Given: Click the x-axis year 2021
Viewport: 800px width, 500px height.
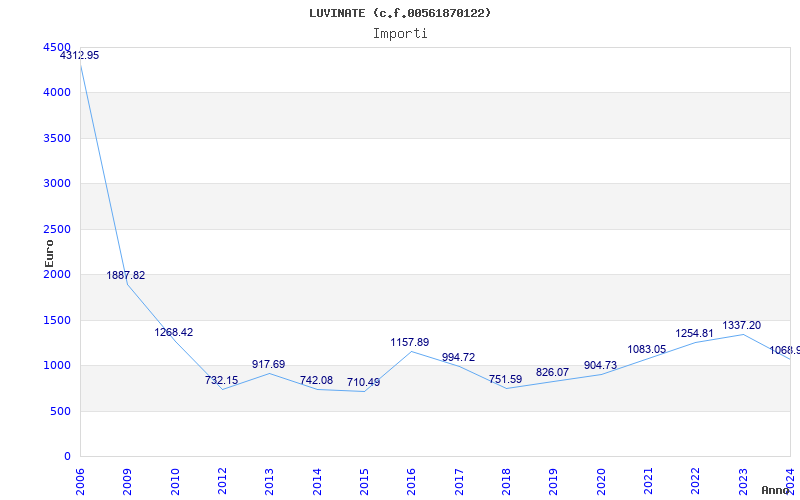Looking at the screenshot, I should click(648, 482).
